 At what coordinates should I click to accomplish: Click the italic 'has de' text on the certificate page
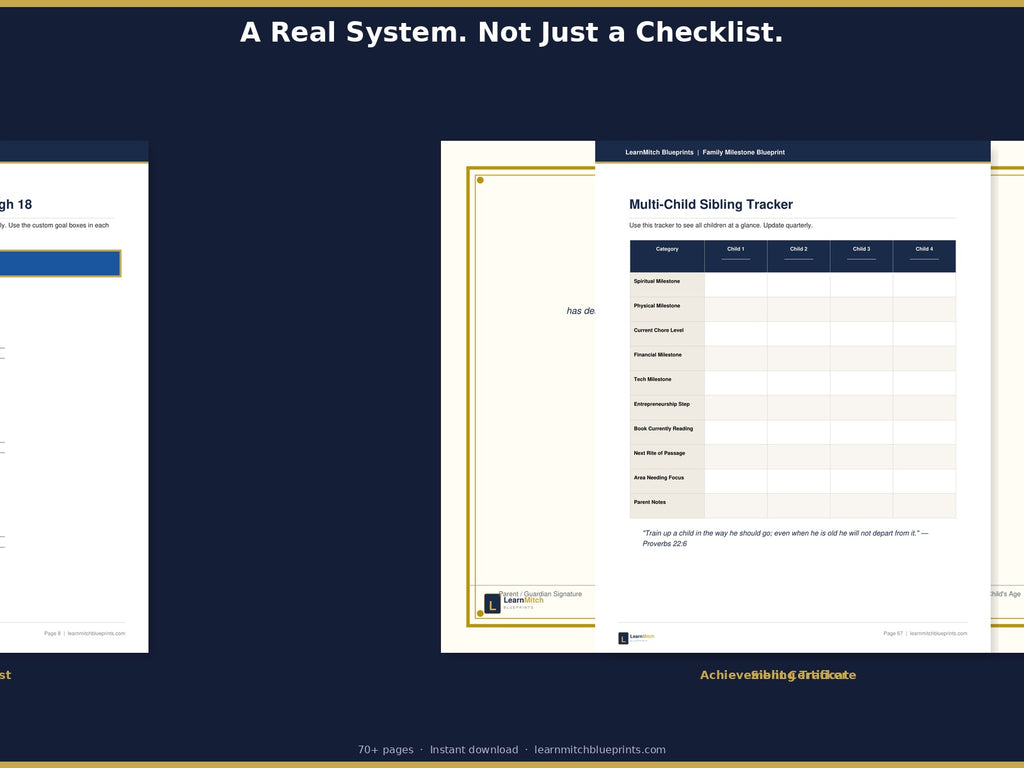point(581,311)
